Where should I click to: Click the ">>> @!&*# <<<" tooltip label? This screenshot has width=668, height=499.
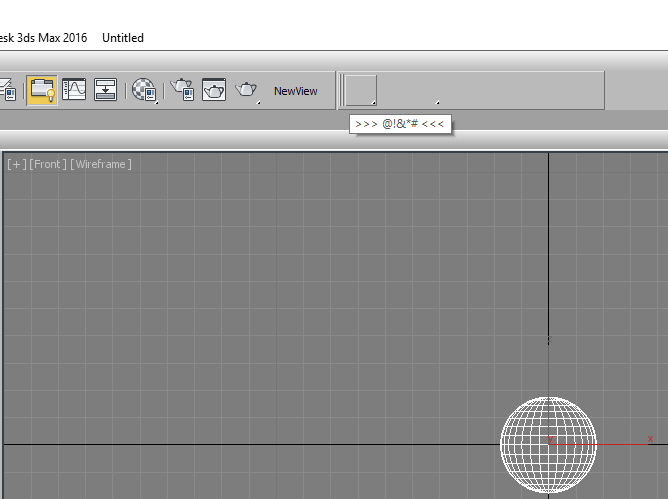[x=399, y=125]
